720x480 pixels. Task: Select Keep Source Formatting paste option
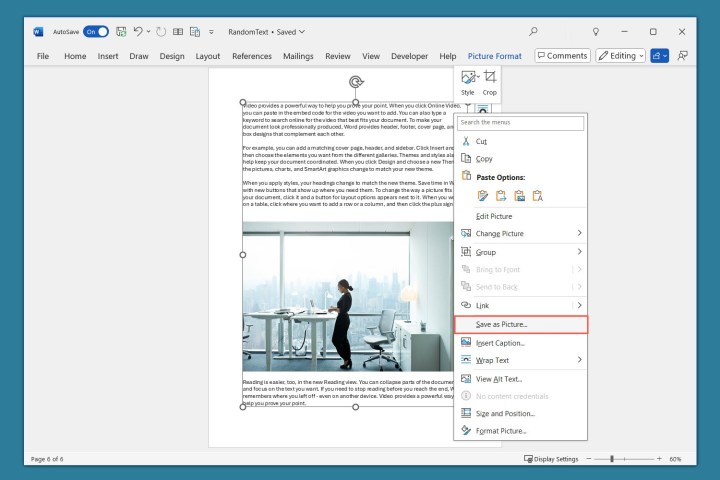(x=484, y=196)
